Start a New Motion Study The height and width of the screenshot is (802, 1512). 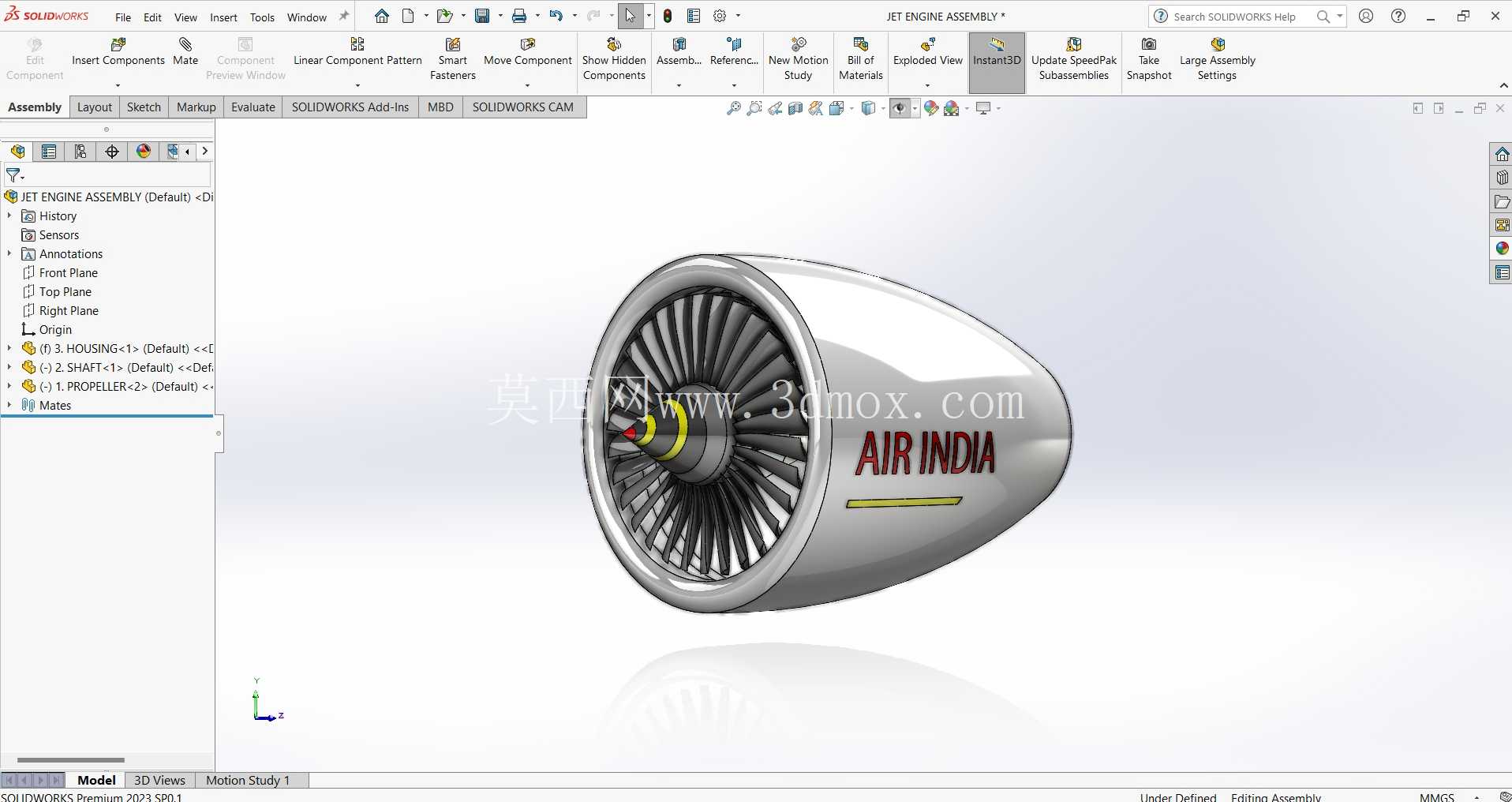(799, 59)
